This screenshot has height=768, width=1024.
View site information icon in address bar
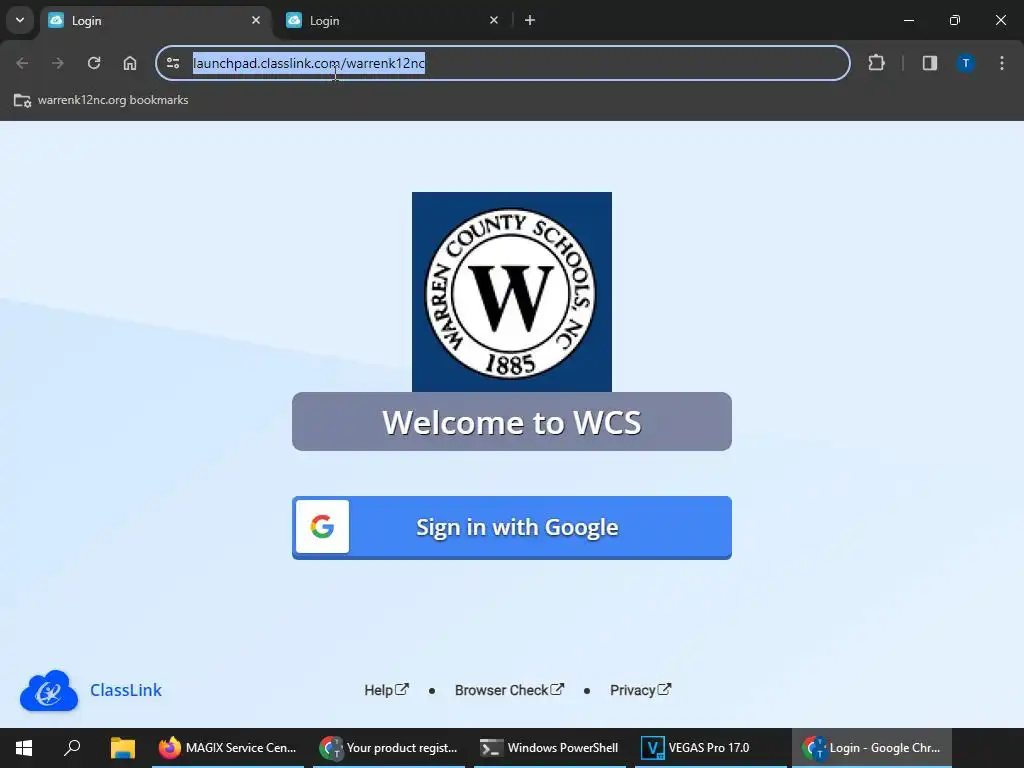(173, 63)
